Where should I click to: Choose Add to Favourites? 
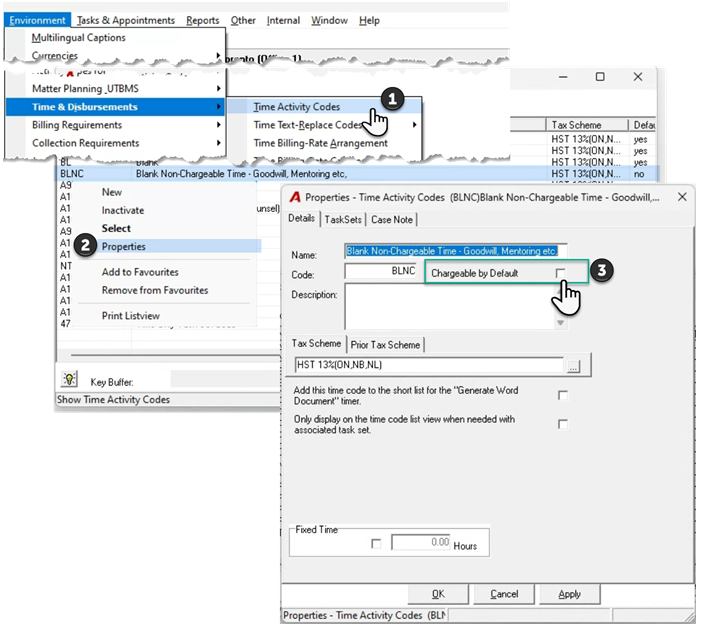[x=140, y=272]
